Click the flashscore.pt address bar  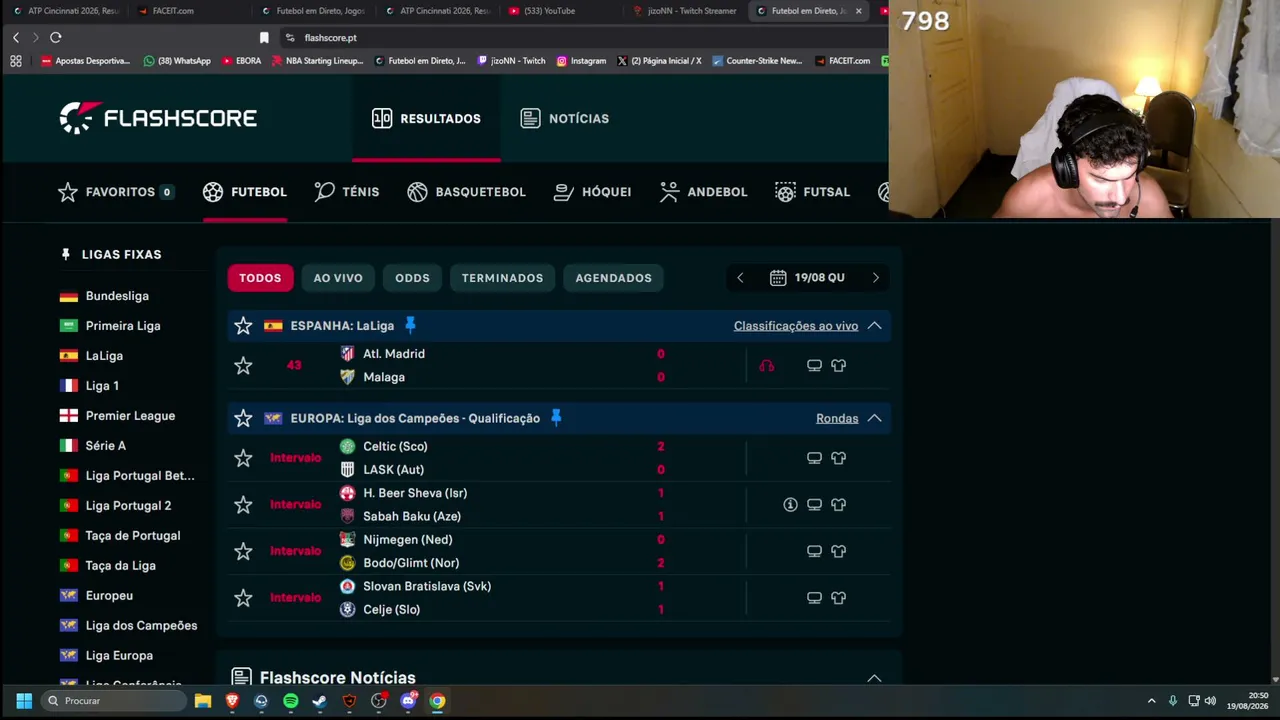point(580,38)
